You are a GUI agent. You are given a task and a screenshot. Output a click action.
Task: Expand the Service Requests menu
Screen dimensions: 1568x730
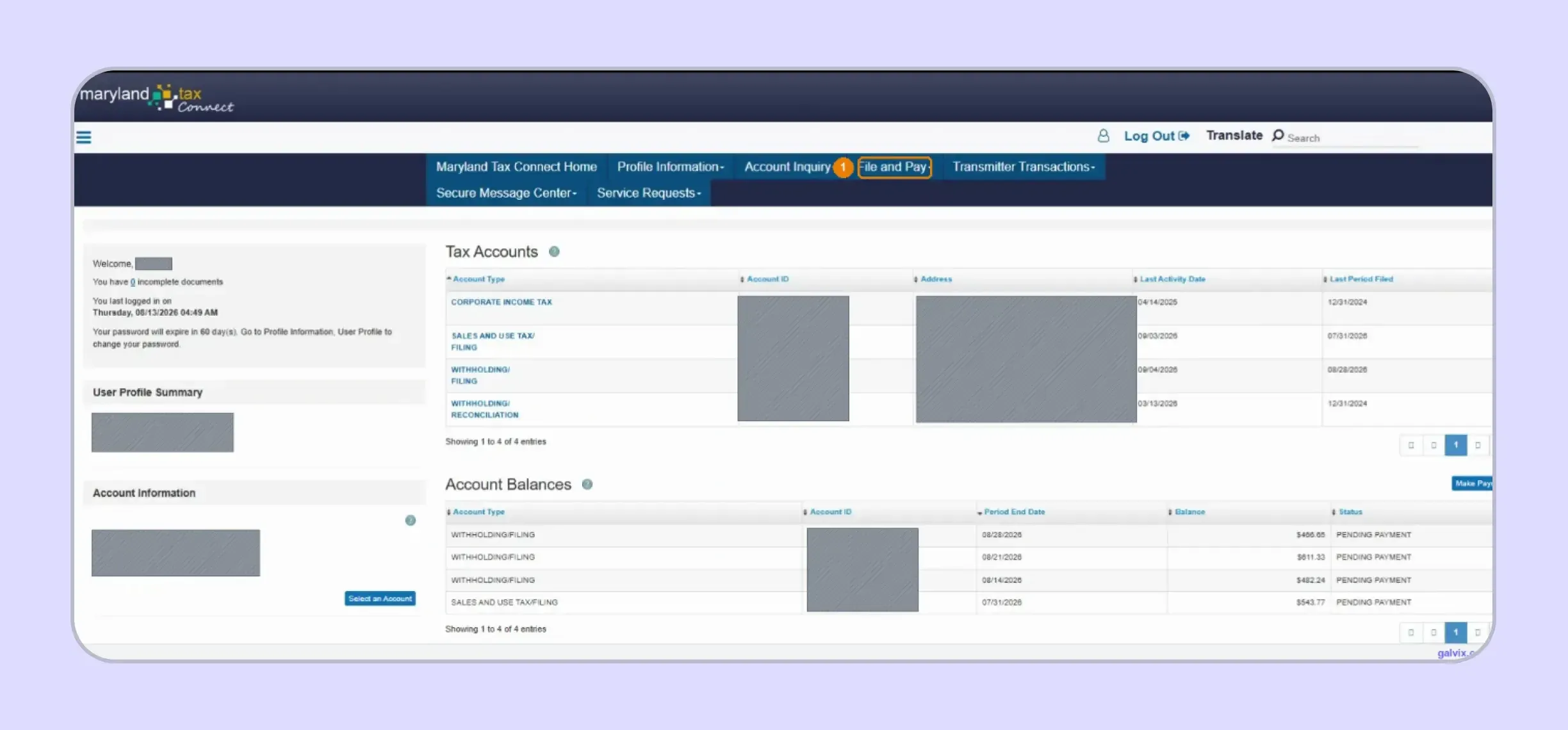pyautogui.click(x=648, y=193)
